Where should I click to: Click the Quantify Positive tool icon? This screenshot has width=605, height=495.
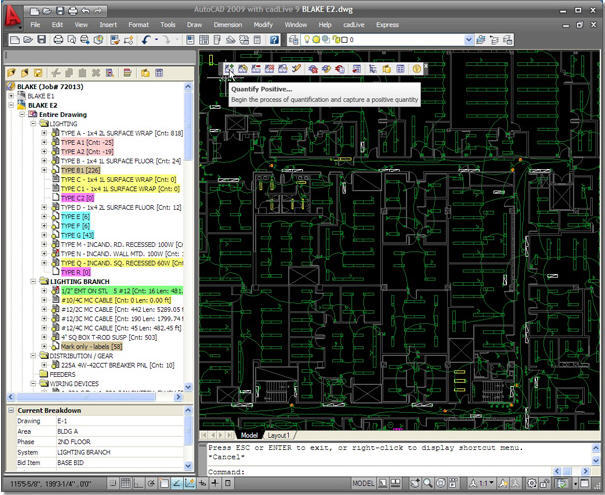pyautogui.click(x=230, y=69)
